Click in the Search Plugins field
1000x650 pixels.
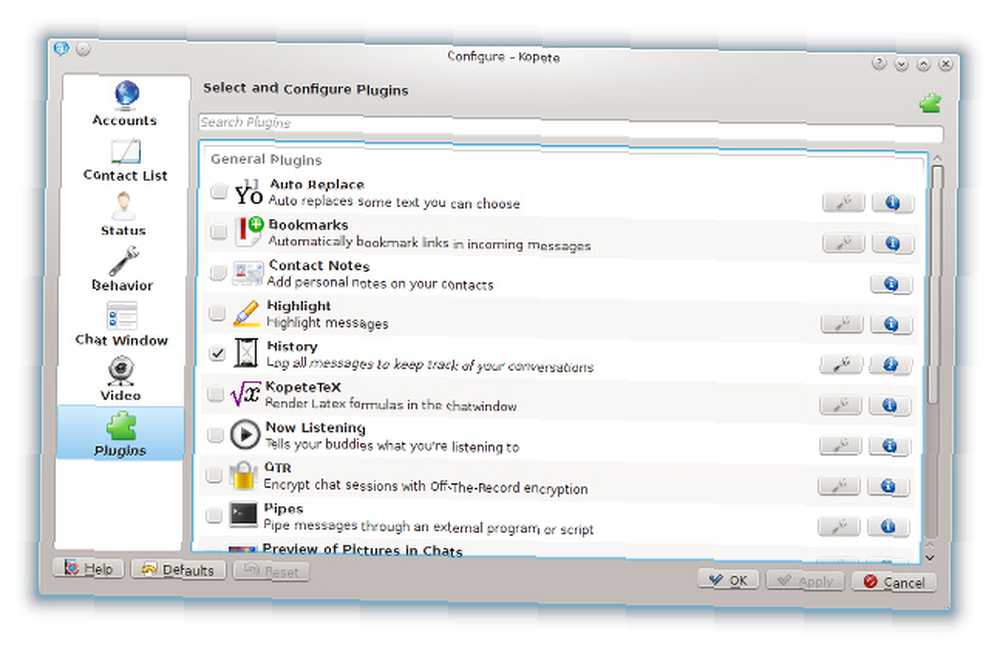(x=570, y=126)
